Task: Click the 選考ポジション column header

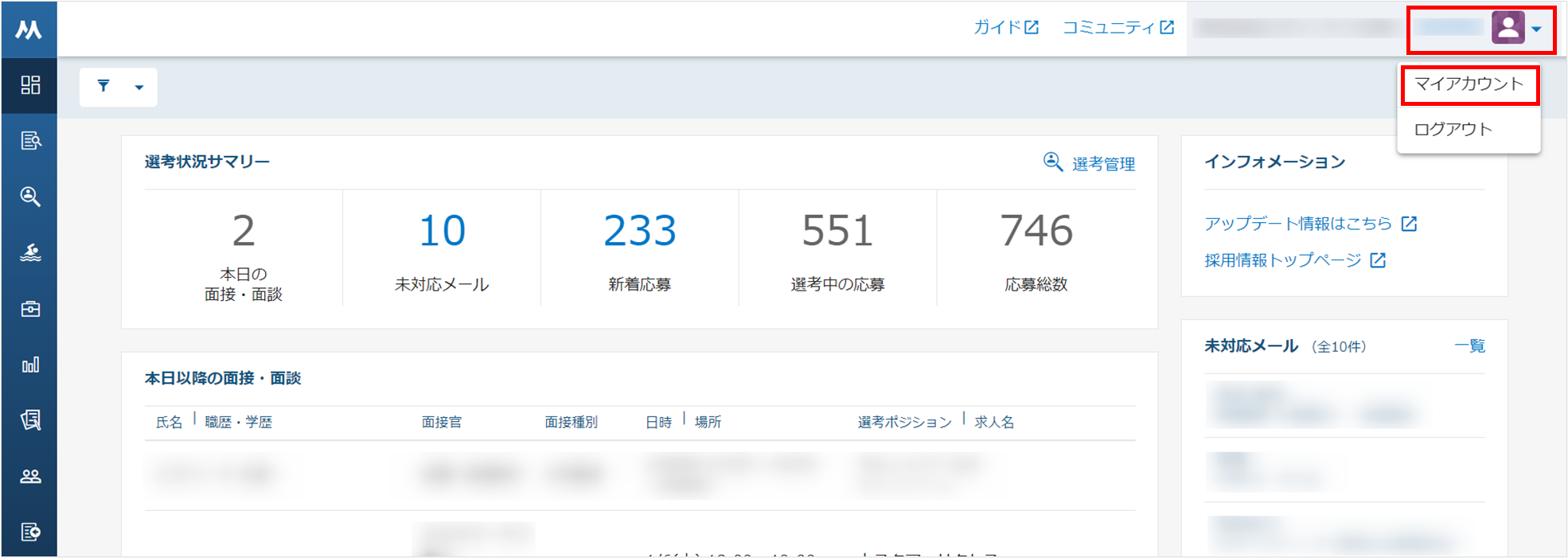Action: [x=904, y=422]
